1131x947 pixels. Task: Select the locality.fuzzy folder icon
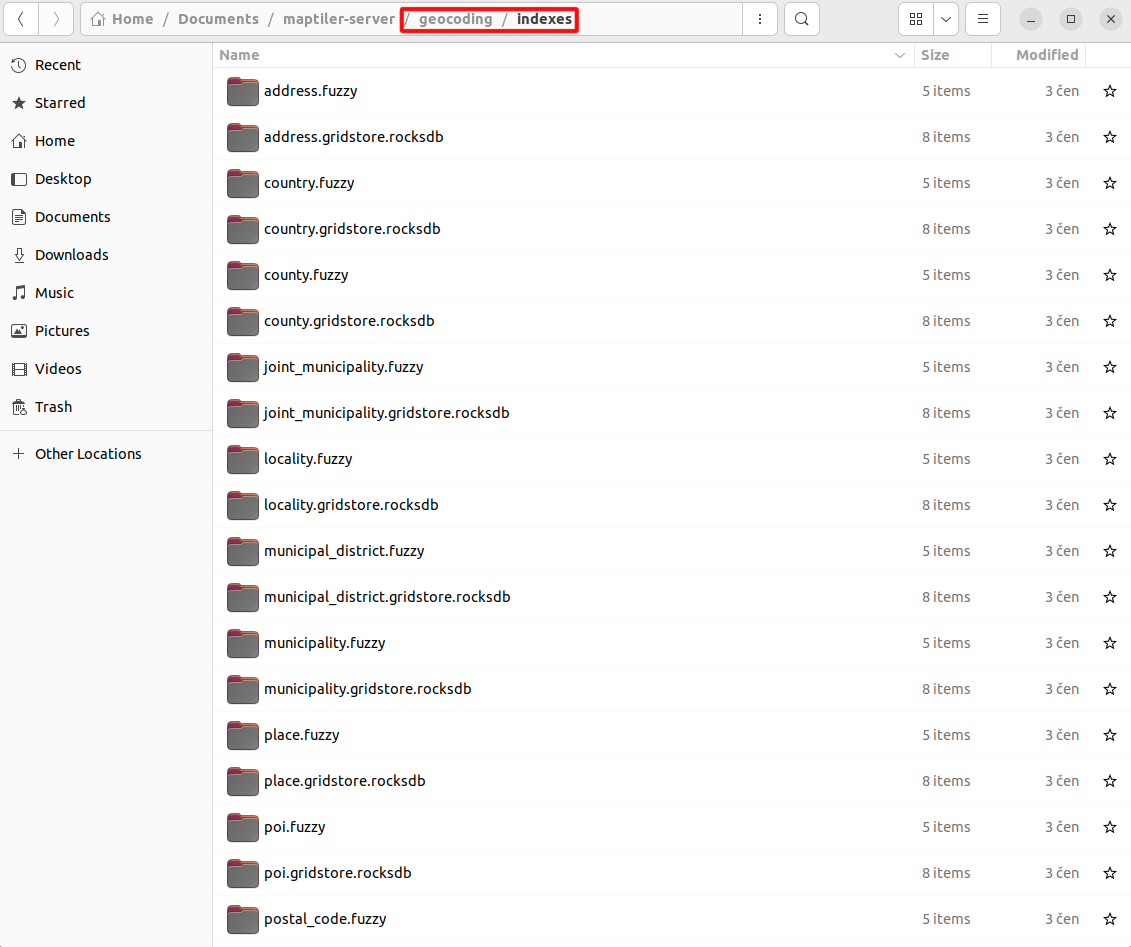coord(242,459)
